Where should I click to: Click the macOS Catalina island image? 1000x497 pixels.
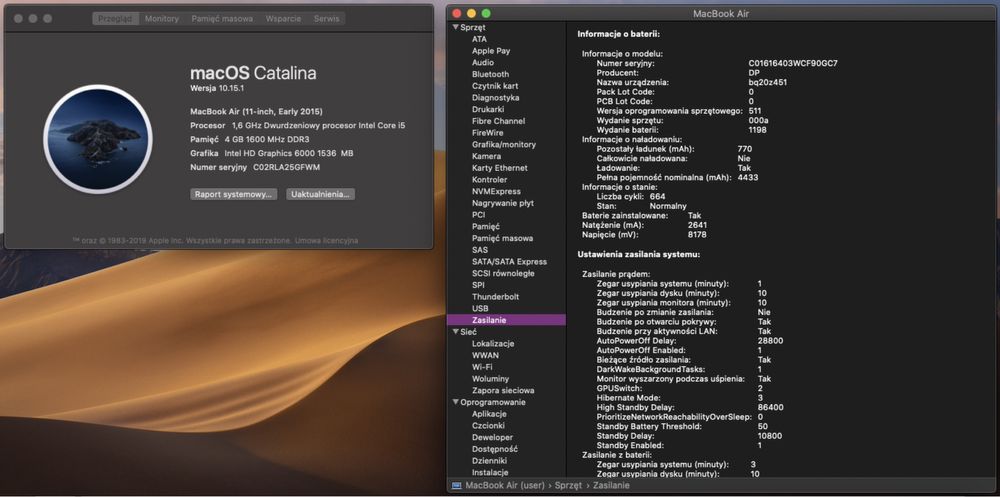[x=98, y=139]
